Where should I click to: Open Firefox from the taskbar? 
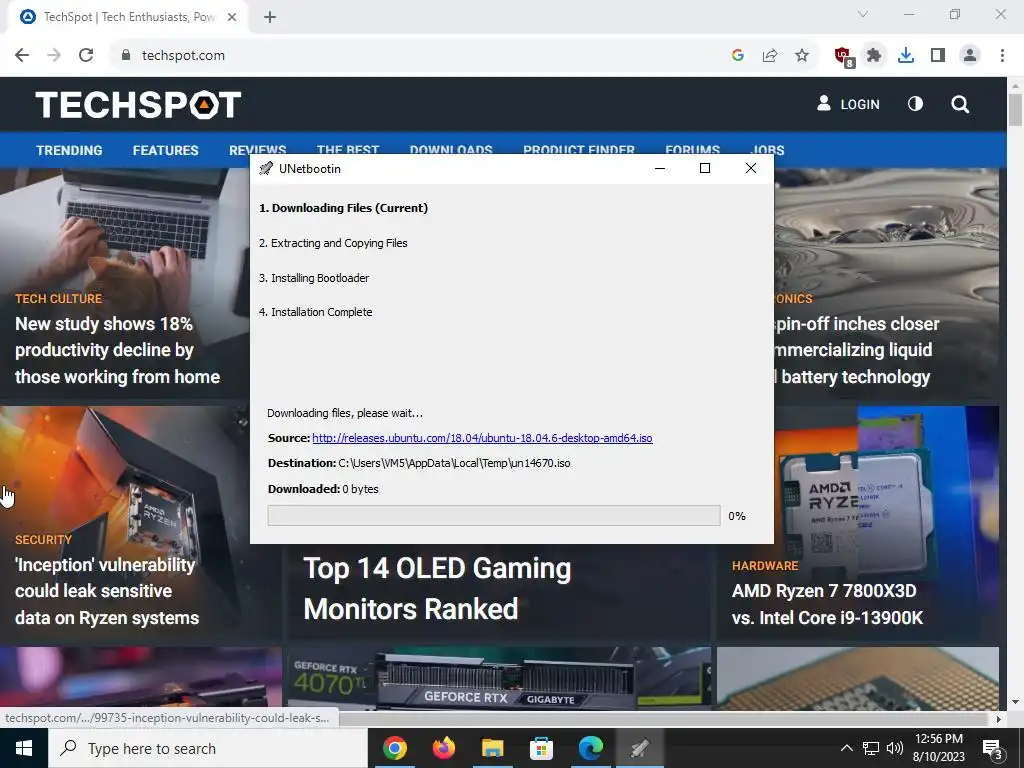pos(443,748)
